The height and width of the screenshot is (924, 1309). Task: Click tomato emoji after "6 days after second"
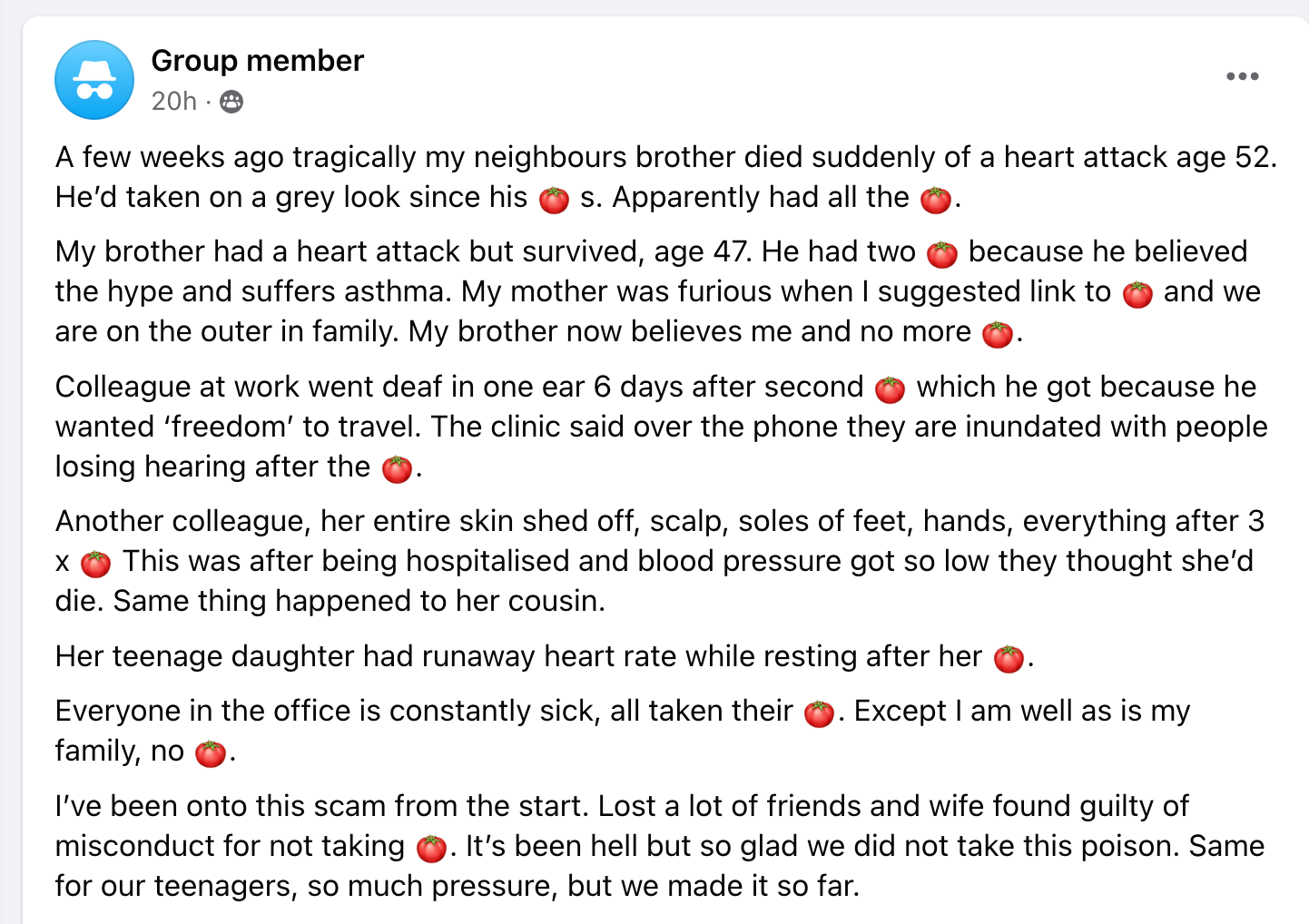[x=890, y=388]
